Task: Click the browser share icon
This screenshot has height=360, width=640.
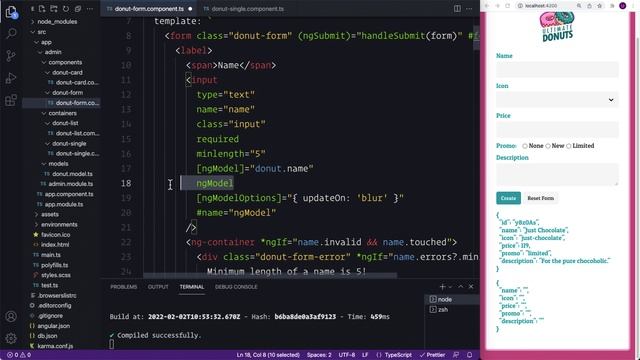Action: coord(589,6)
